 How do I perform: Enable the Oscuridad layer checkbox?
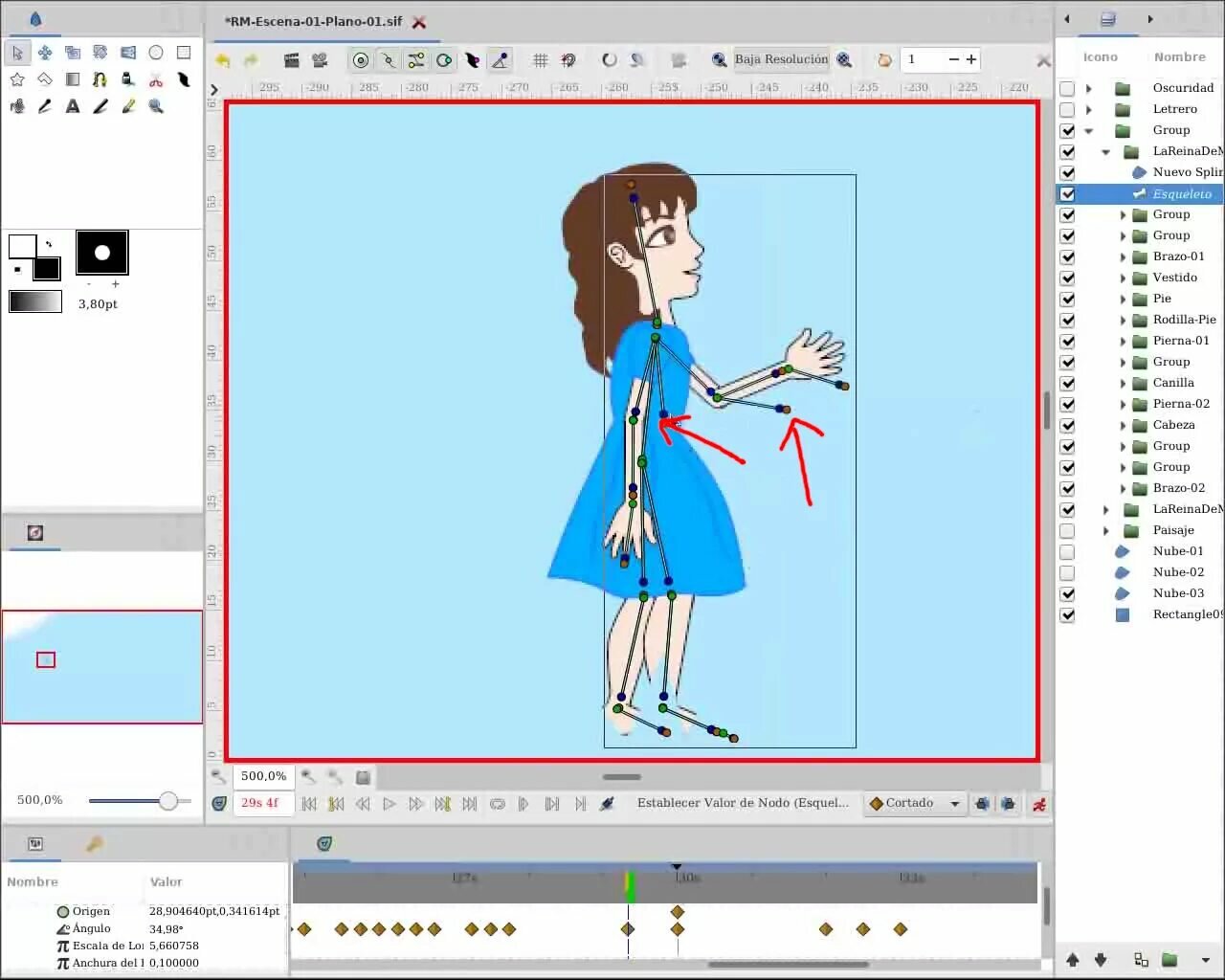(x=1067, y=88)
